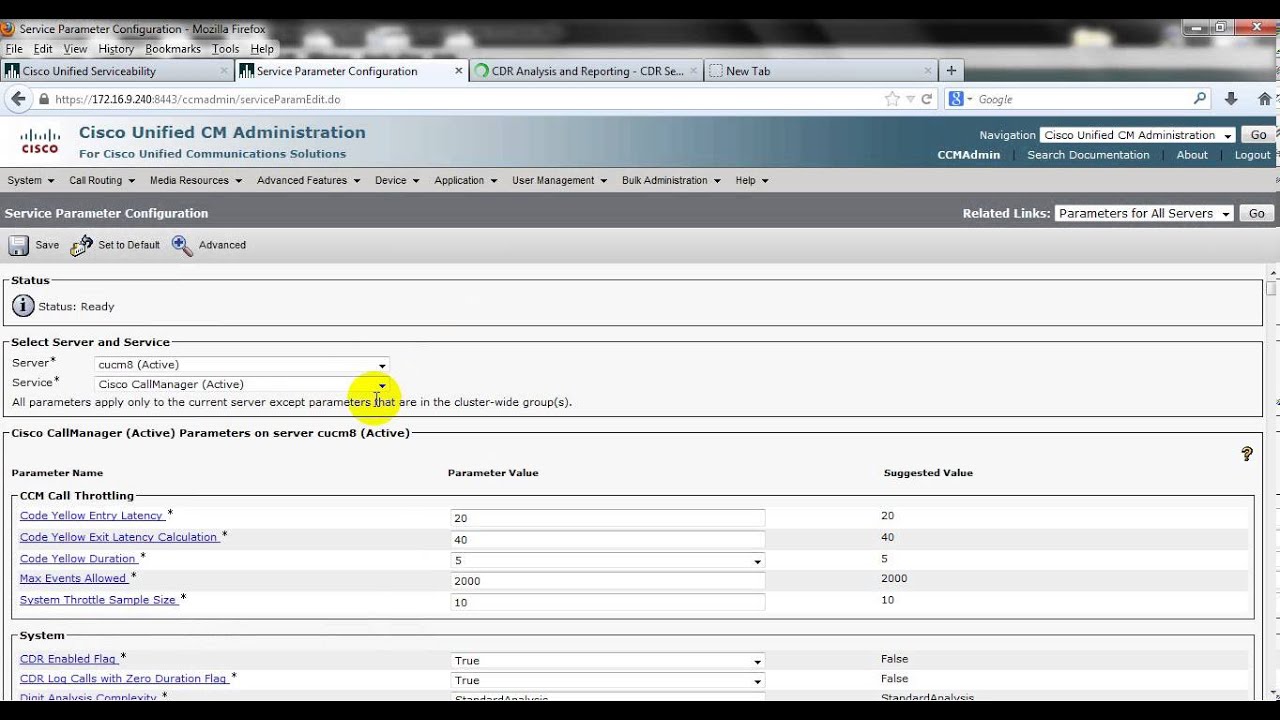Open the Call Routing menu
This screenshot has width=1280, height=720.
(102, 181)
